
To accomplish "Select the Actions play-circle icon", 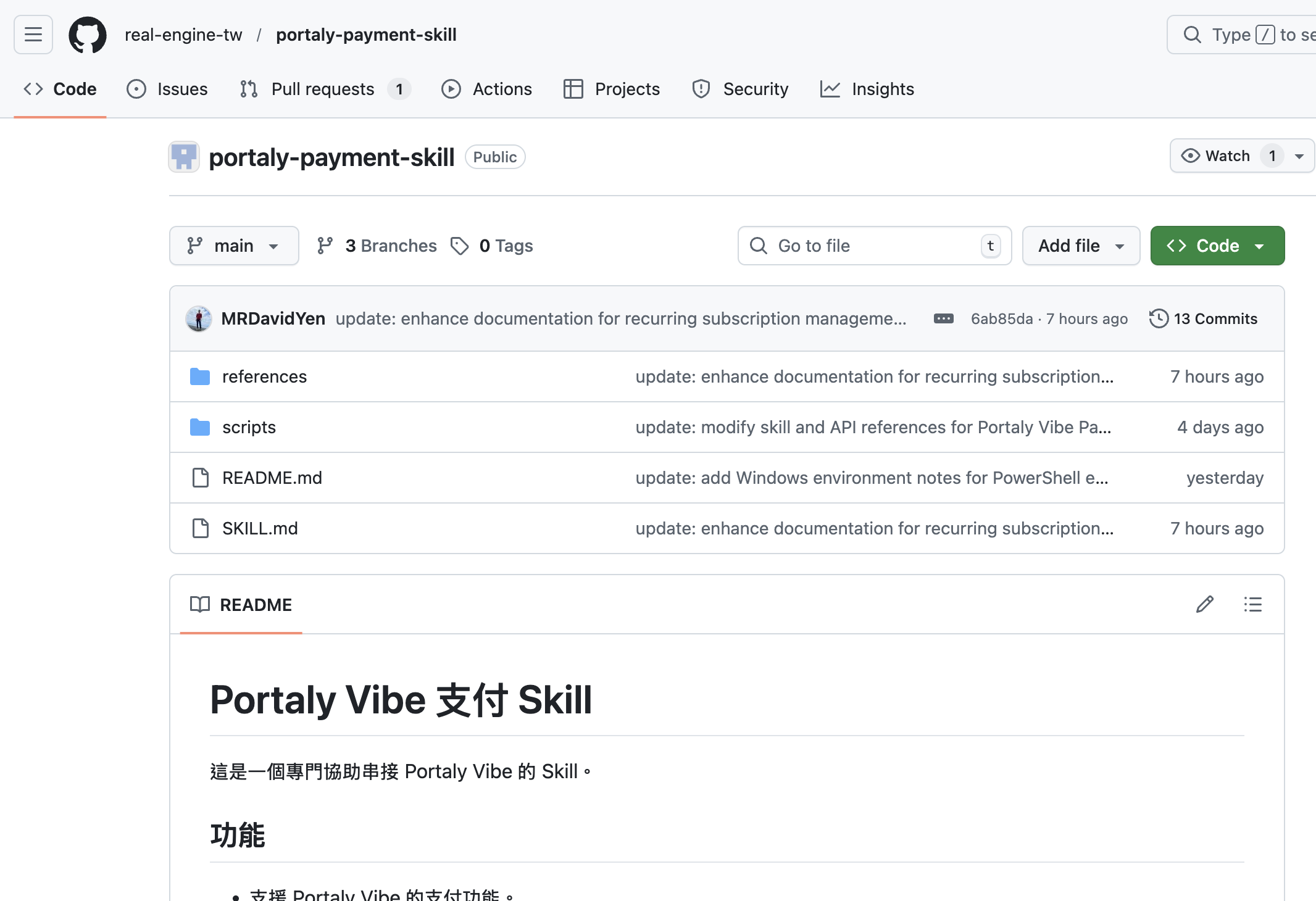I will pos(451,89).
